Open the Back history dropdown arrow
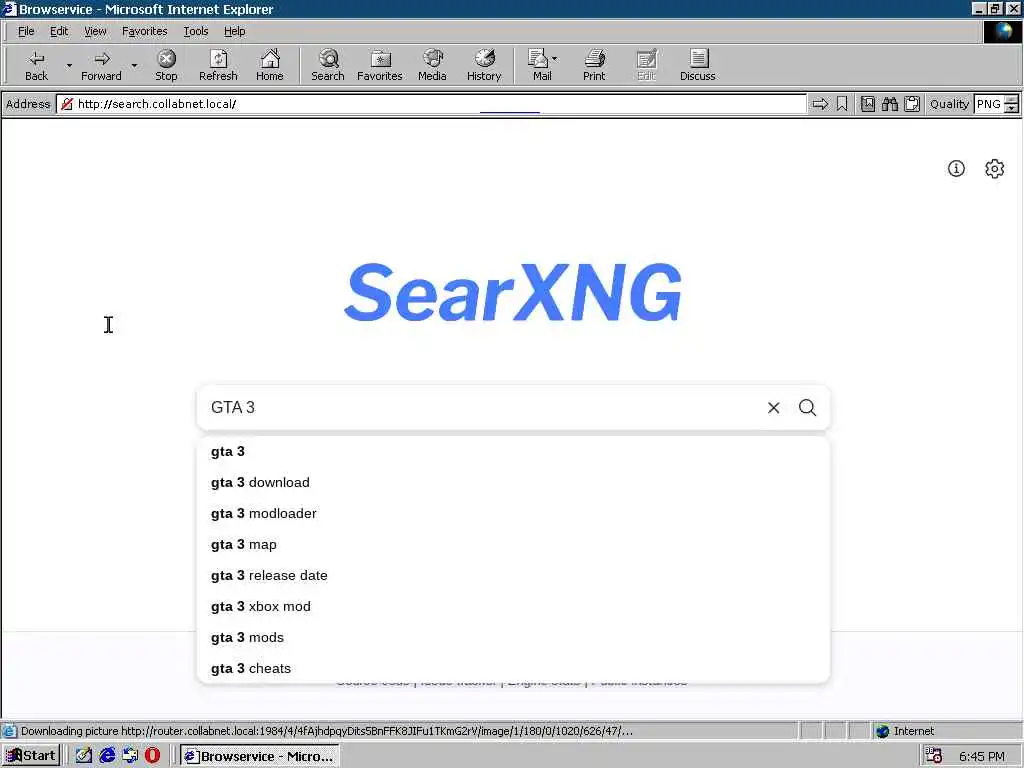 click(x=69, y=65)
